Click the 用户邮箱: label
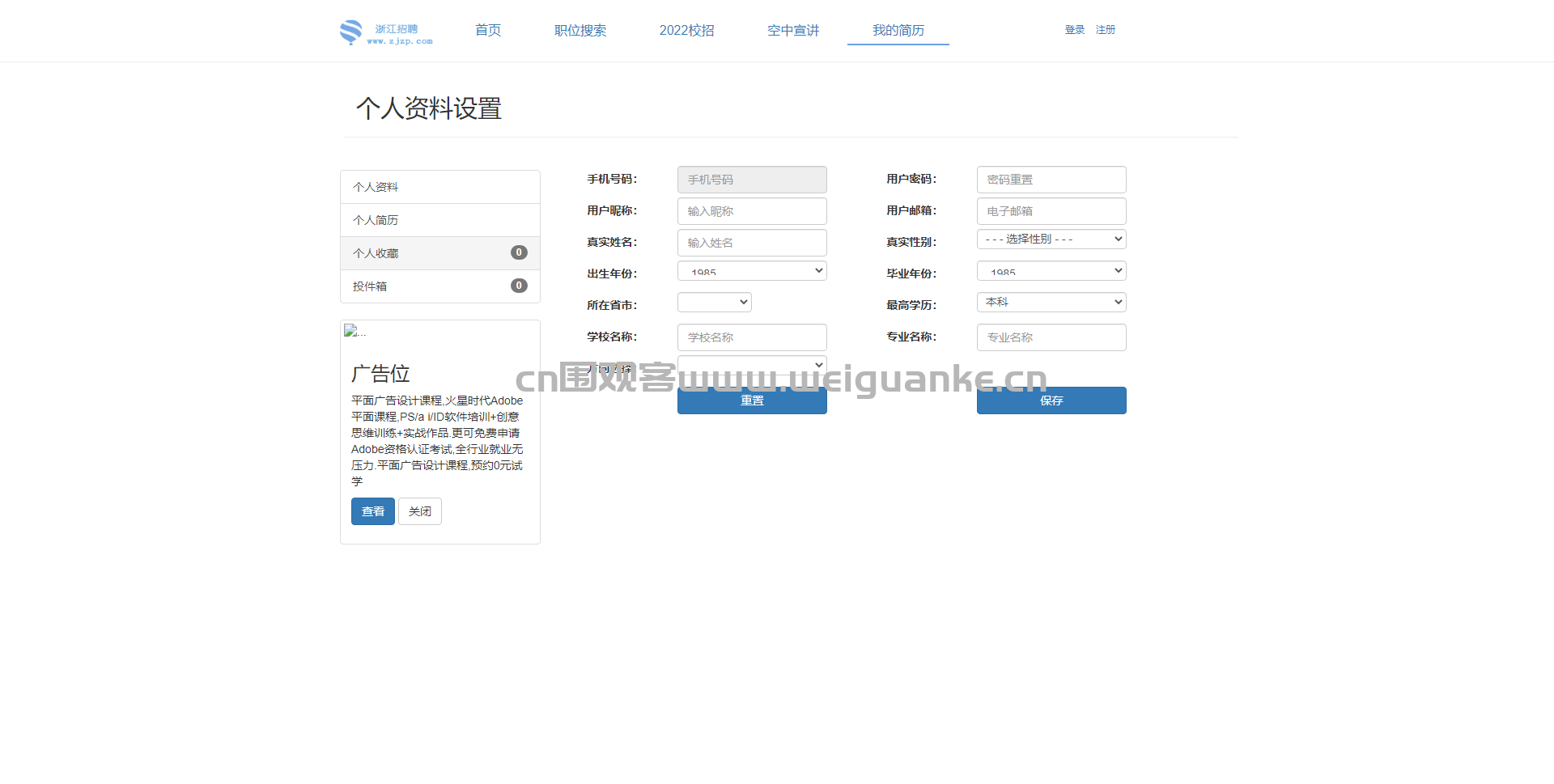1554x784 pixels. (912, 211)
